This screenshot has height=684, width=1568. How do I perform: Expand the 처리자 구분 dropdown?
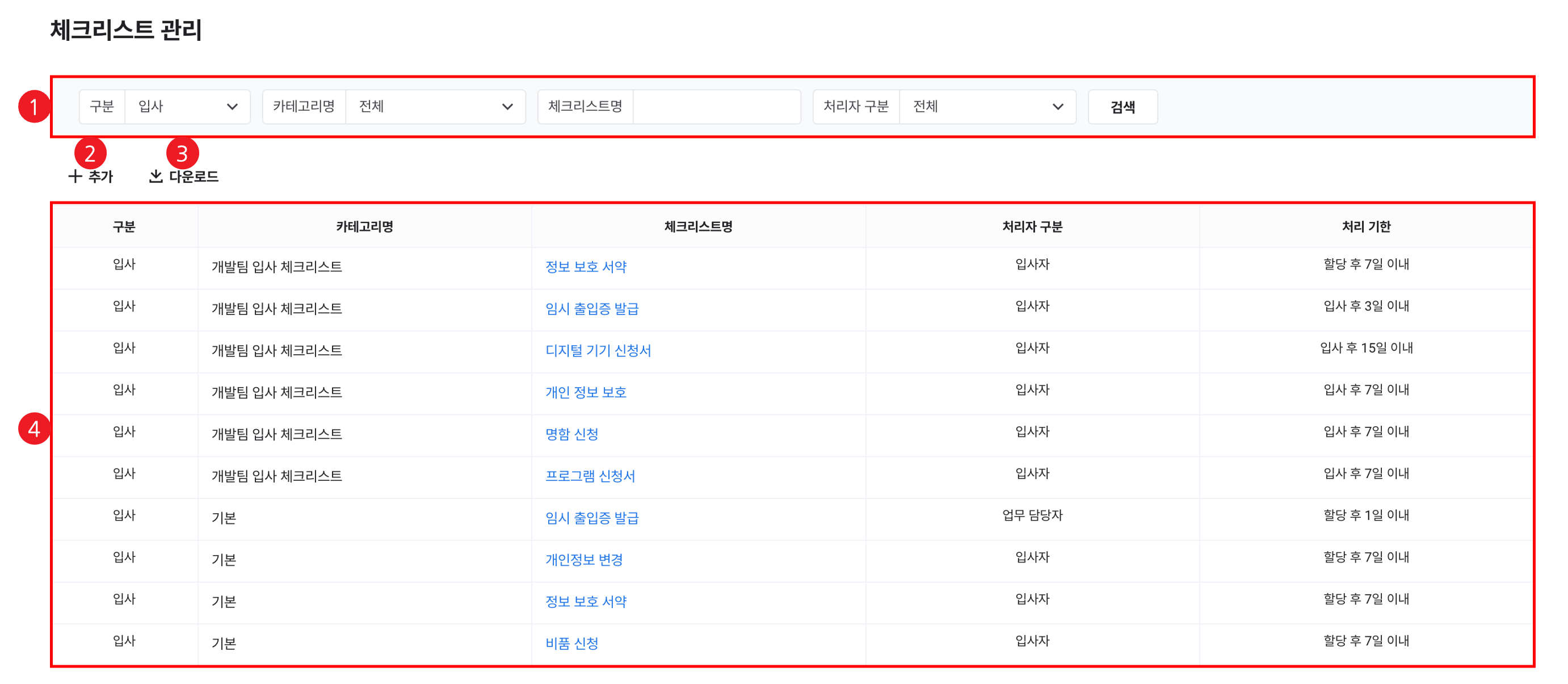click(987, 107)
